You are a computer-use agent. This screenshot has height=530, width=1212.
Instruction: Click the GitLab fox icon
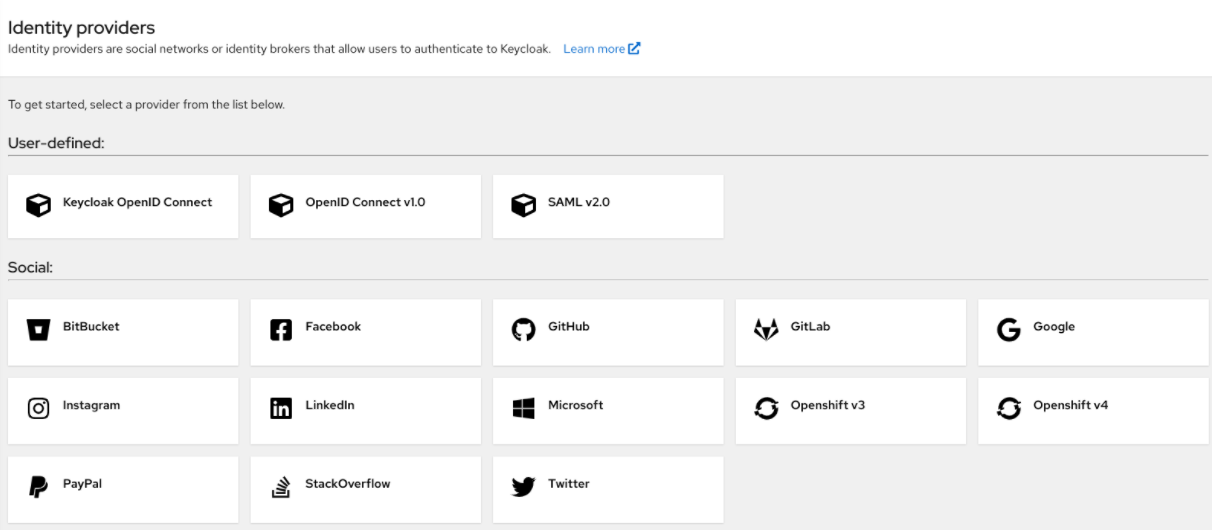point(766,330)
